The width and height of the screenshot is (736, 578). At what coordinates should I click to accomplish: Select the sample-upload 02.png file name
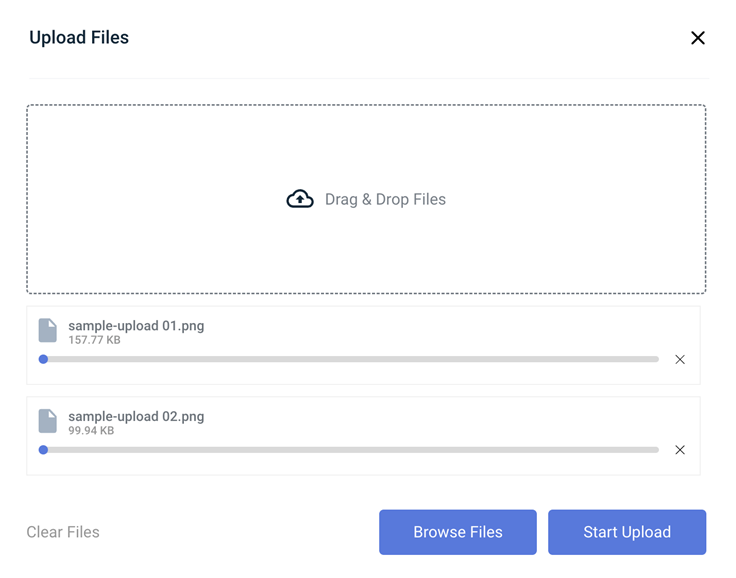(136, 416)
